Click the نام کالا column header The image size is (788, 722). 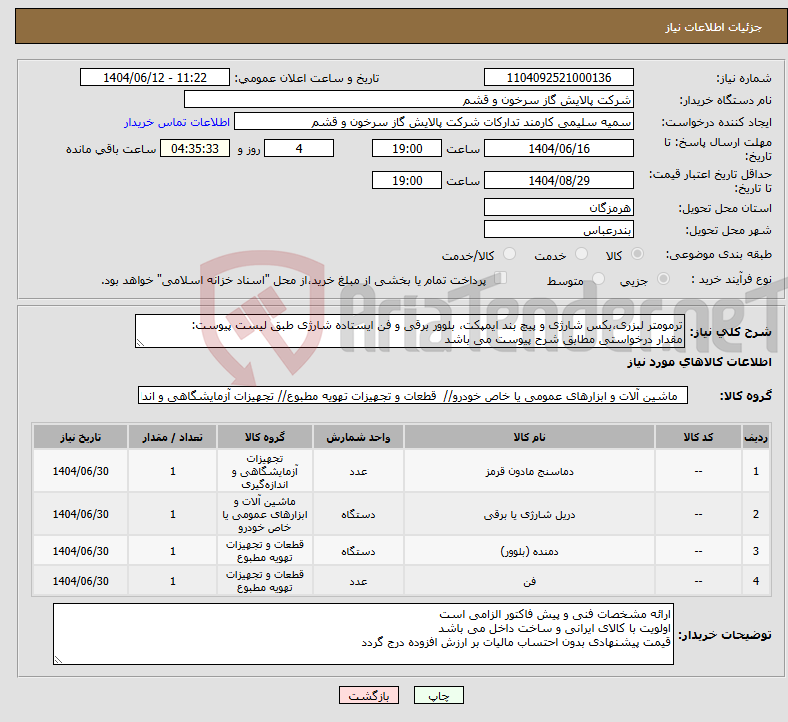point(529,437)
